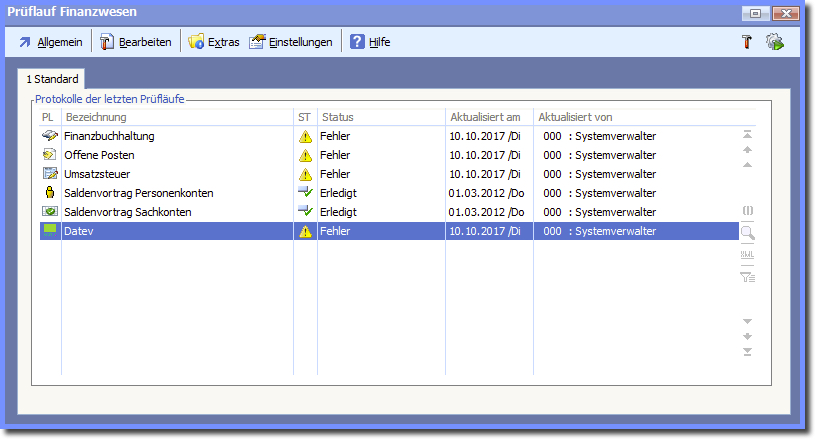Open the Allgemein menu

tap(51, 42)
